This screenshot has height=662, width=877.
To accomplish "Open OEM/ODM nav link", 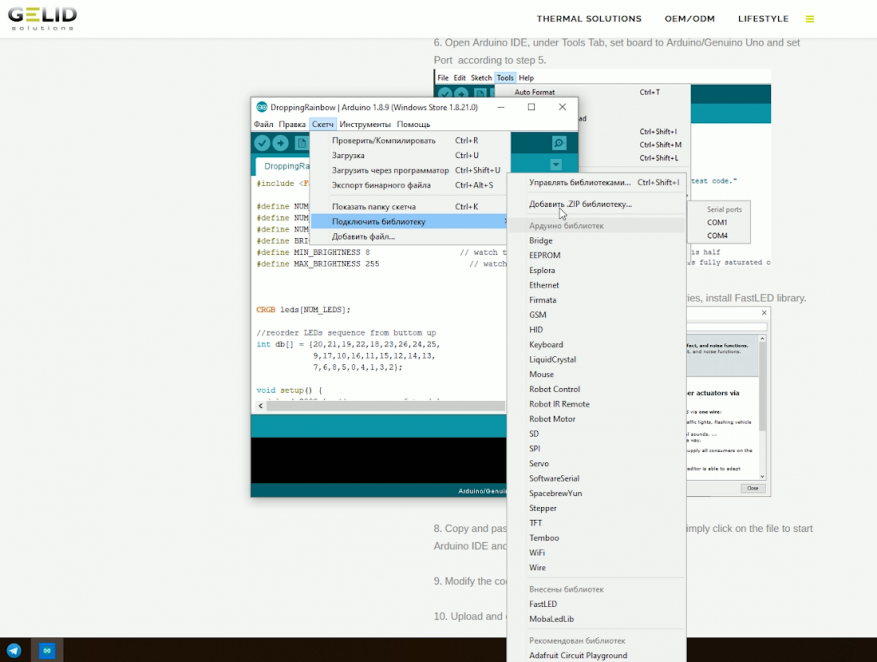I will (x=690, y=18).
